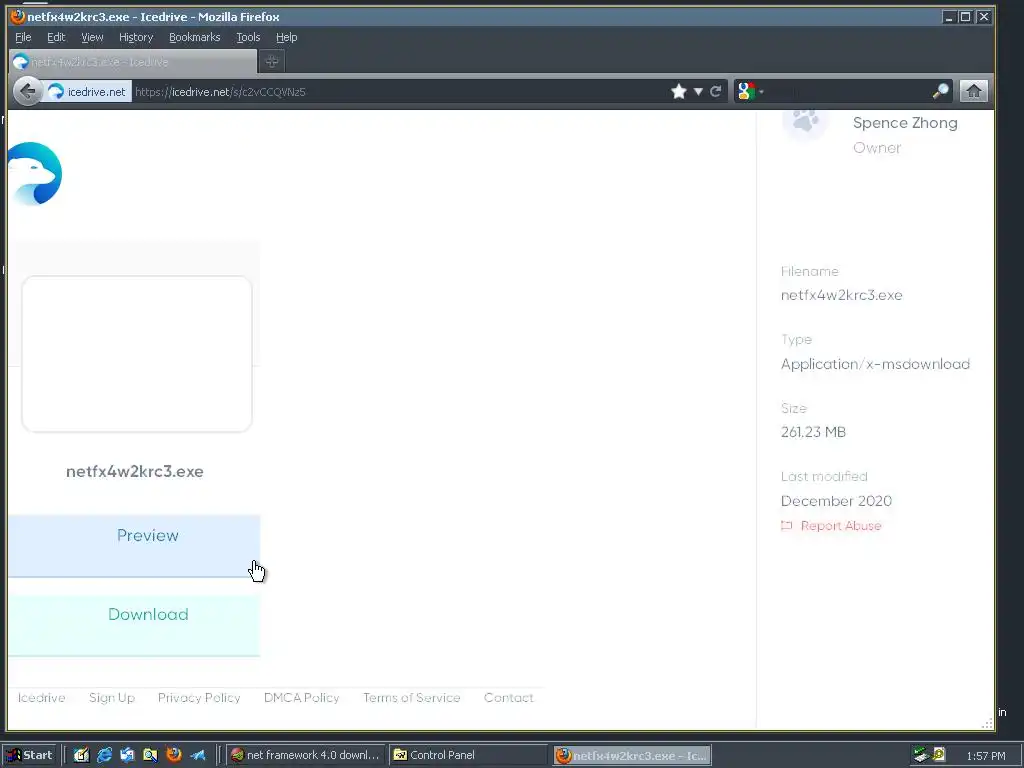Select the netfx4w2krc3.exe Icedrive browser tab

click(x=133, y=62)
